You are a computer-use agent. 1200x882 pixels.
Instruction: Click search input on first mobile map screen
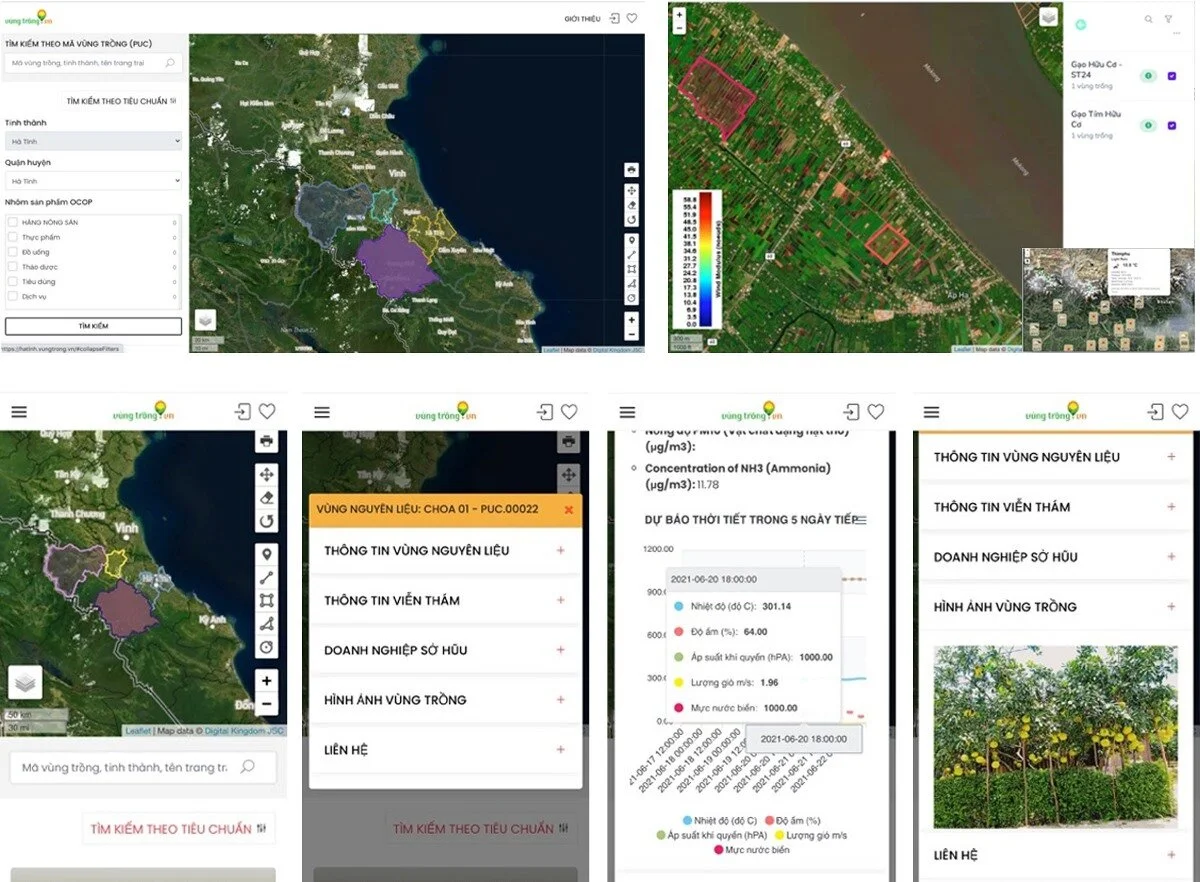coord(143,767)
